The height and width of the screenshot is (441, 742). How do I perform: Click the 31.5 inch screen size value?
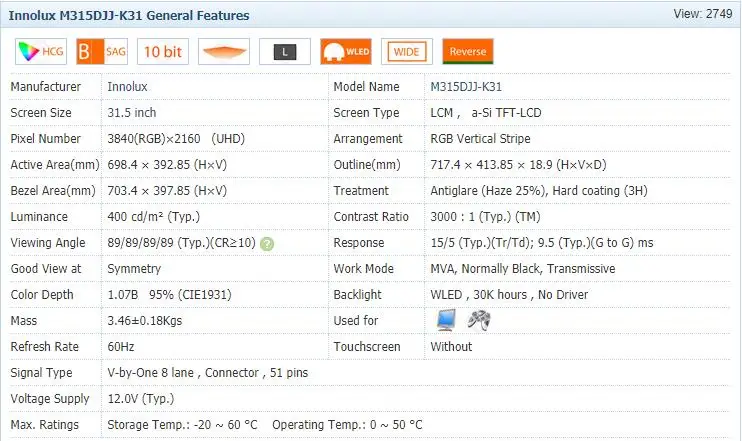pos(132,113)
